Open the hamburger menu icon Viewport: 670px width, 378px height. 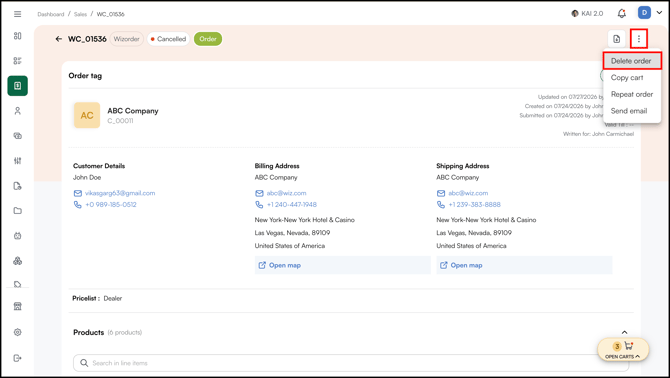pos(18,14)
